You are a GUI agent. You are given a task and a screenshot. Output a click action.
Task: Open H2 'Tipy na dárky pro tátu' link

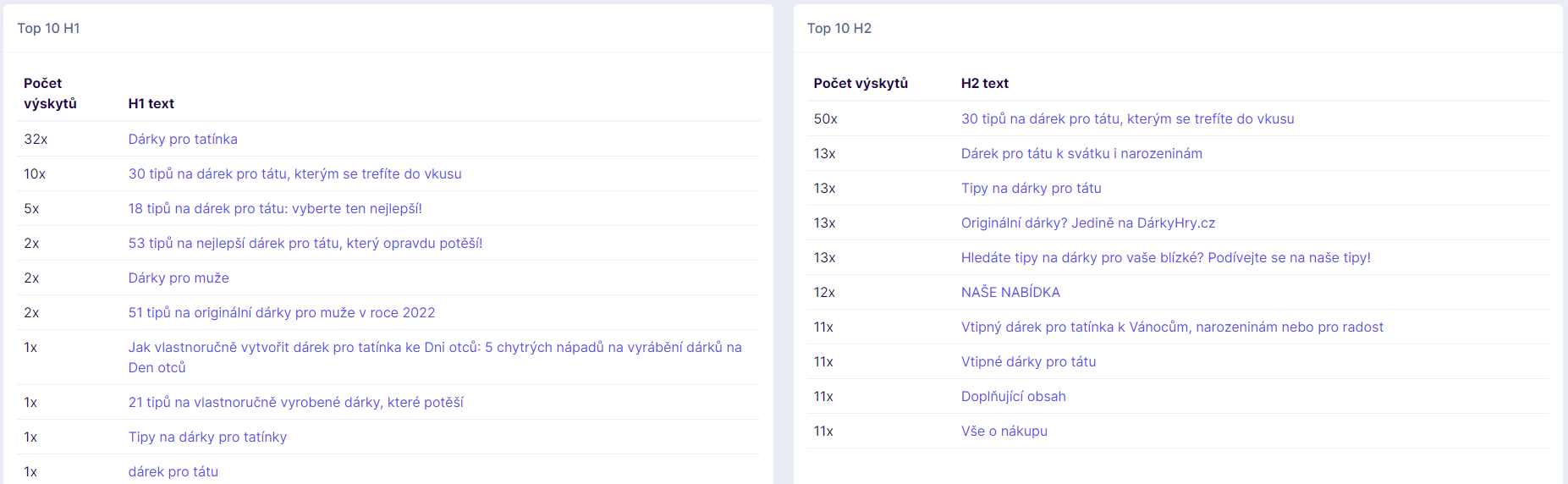[x=1031, y=188]
